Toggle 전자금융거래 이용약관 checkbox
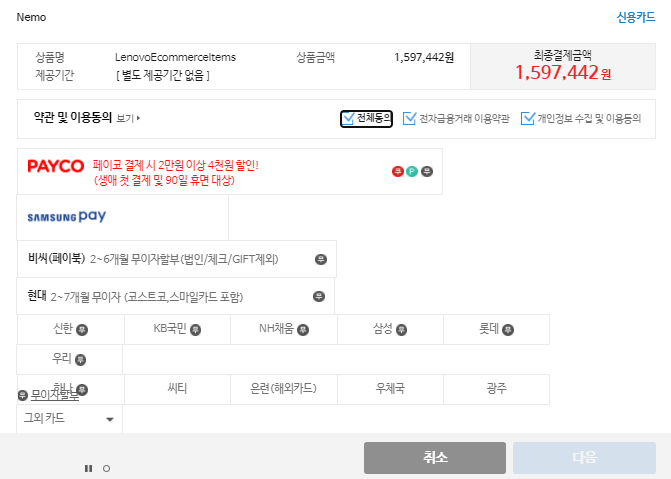 pos(410,119)
